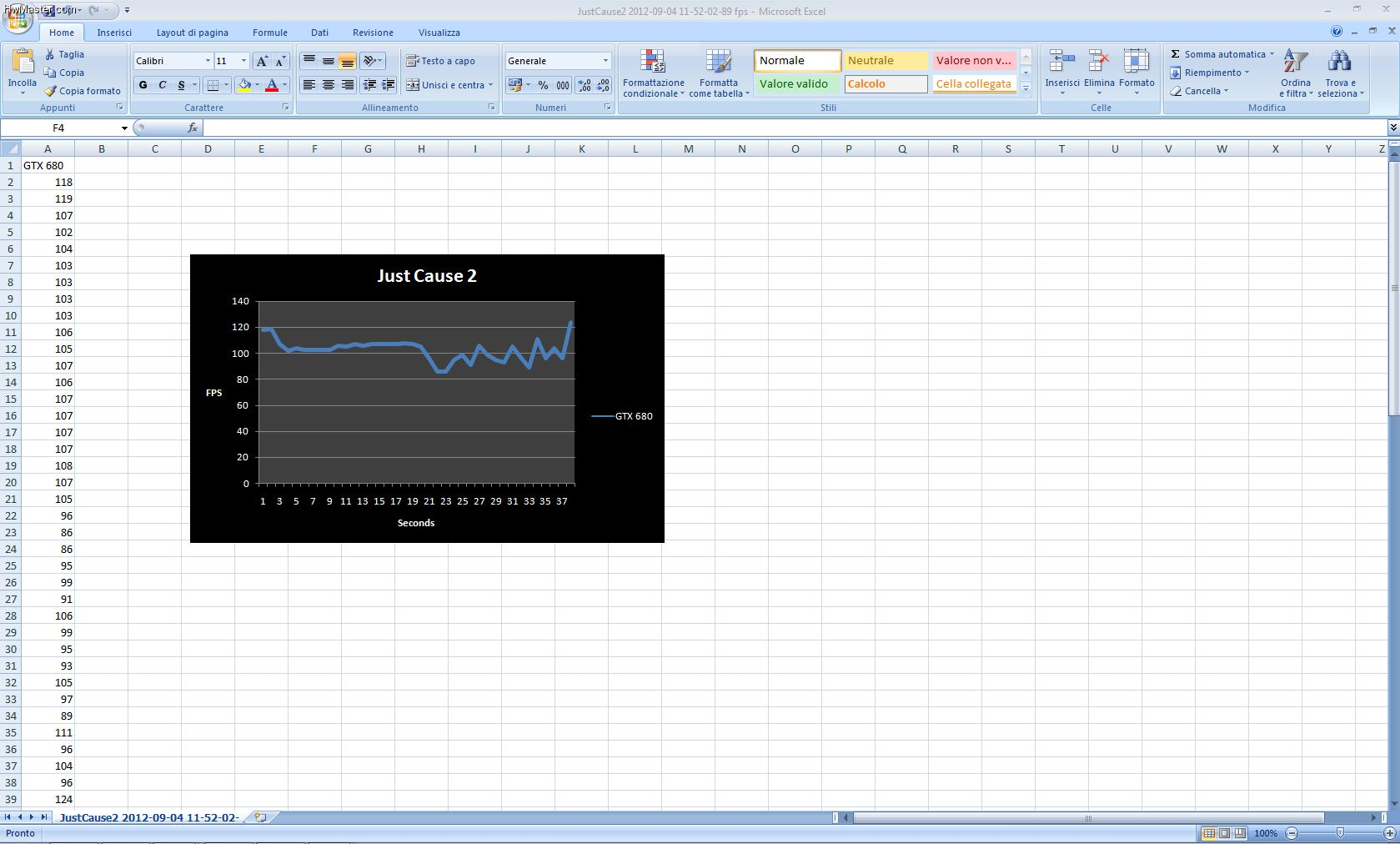
Task: Open the Calibri font name dropdown
Action: [x=208, y=61]
